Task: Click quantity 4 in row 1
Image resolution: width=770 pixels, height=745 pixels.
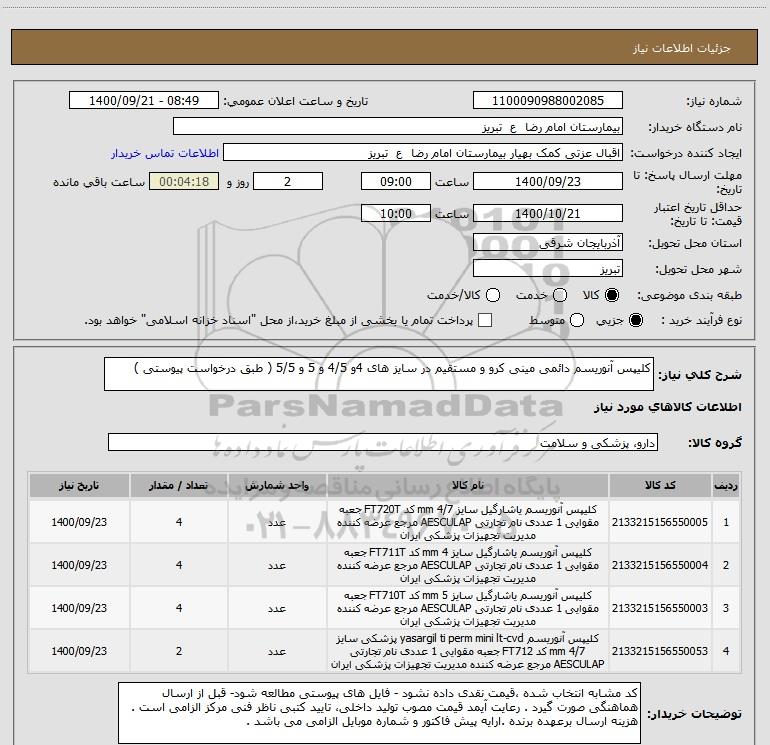Action: 179,522
